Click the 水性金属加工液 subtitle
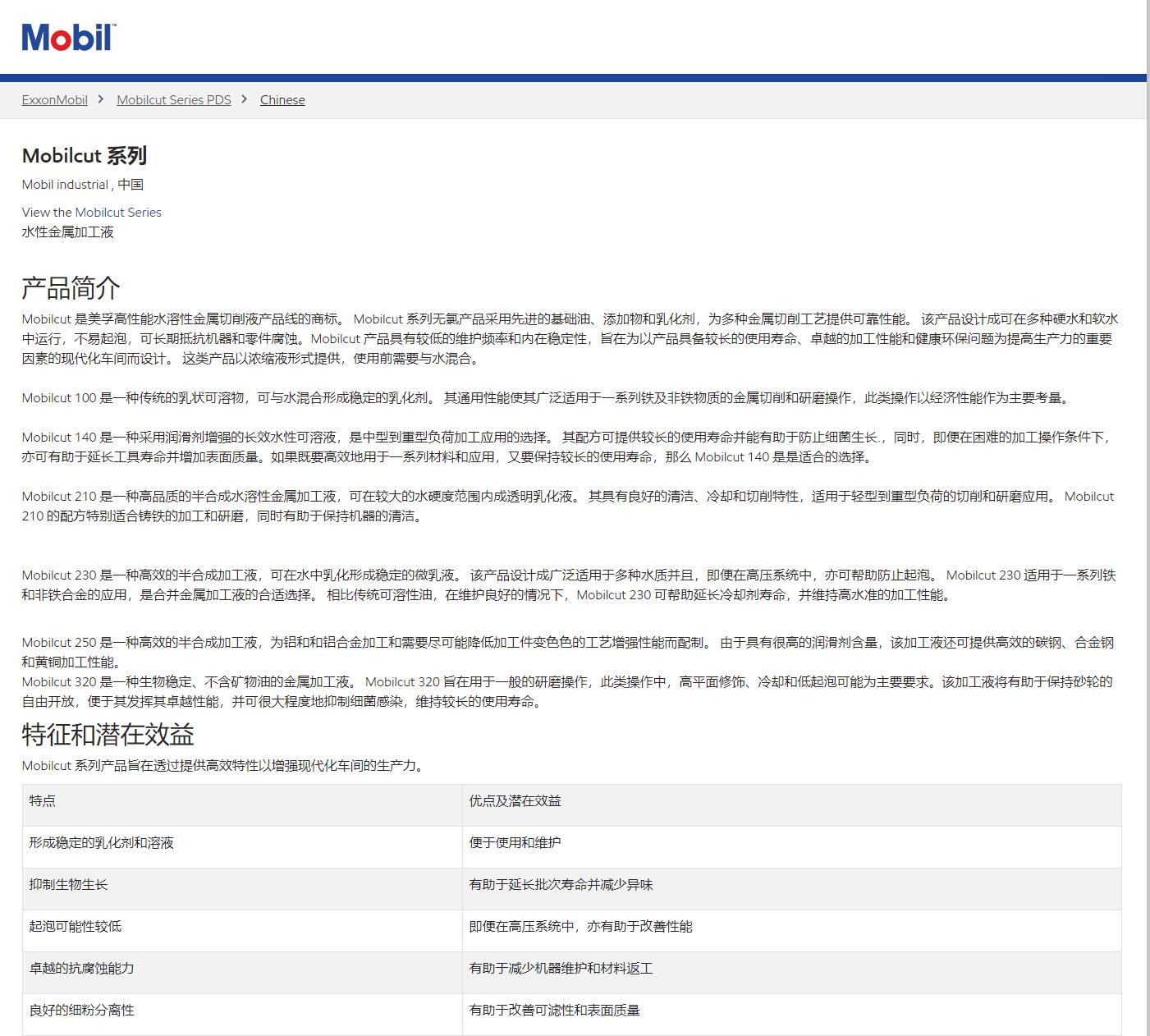 tap(68, 232)
